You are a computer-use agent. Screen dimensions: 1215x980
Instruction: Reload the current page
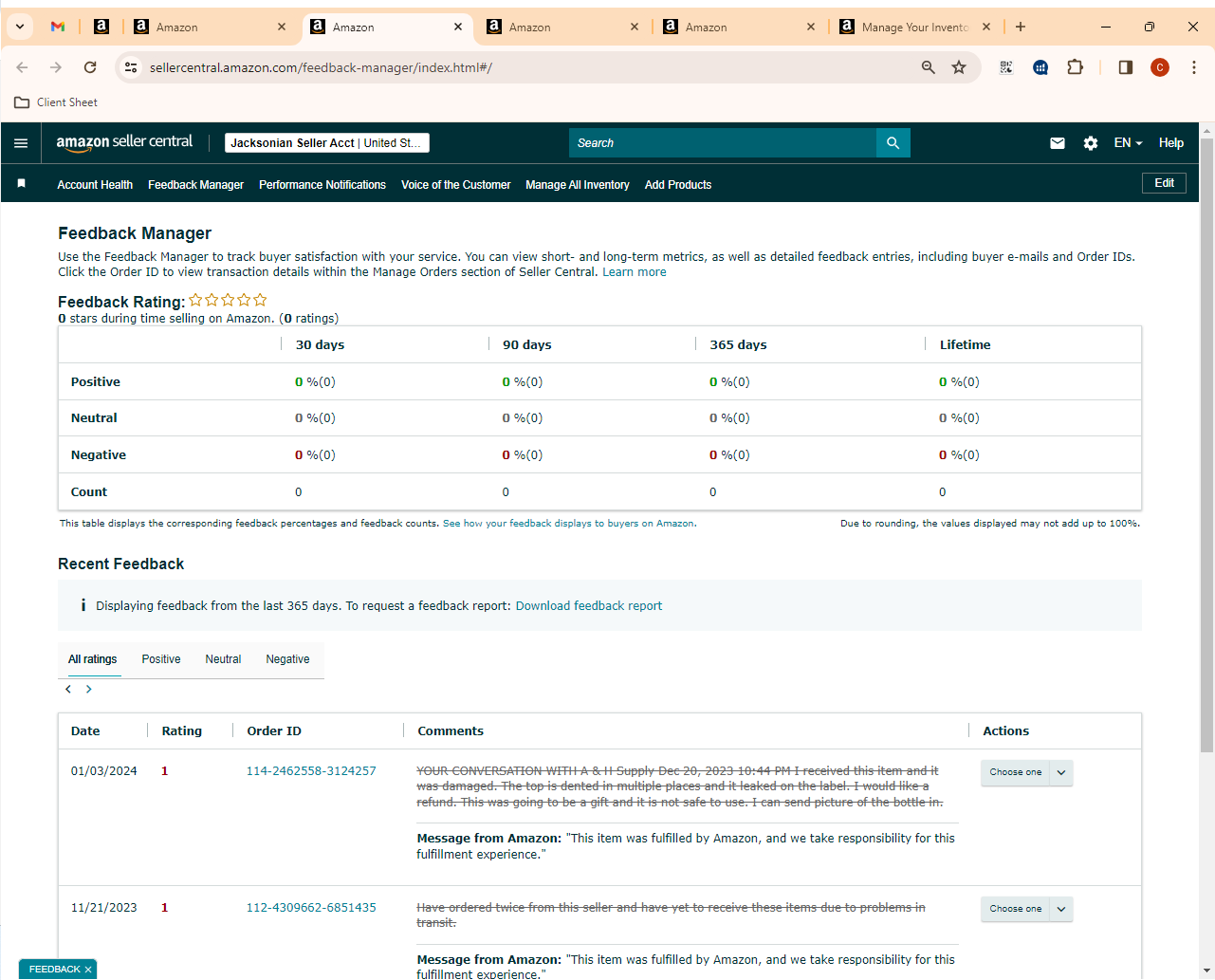(x=90, y=67)
